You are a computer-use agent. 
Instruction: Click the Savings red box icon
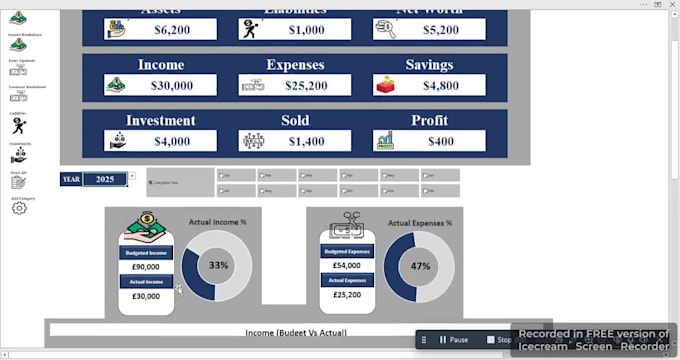pyautogui.click(x=386, y=85)
